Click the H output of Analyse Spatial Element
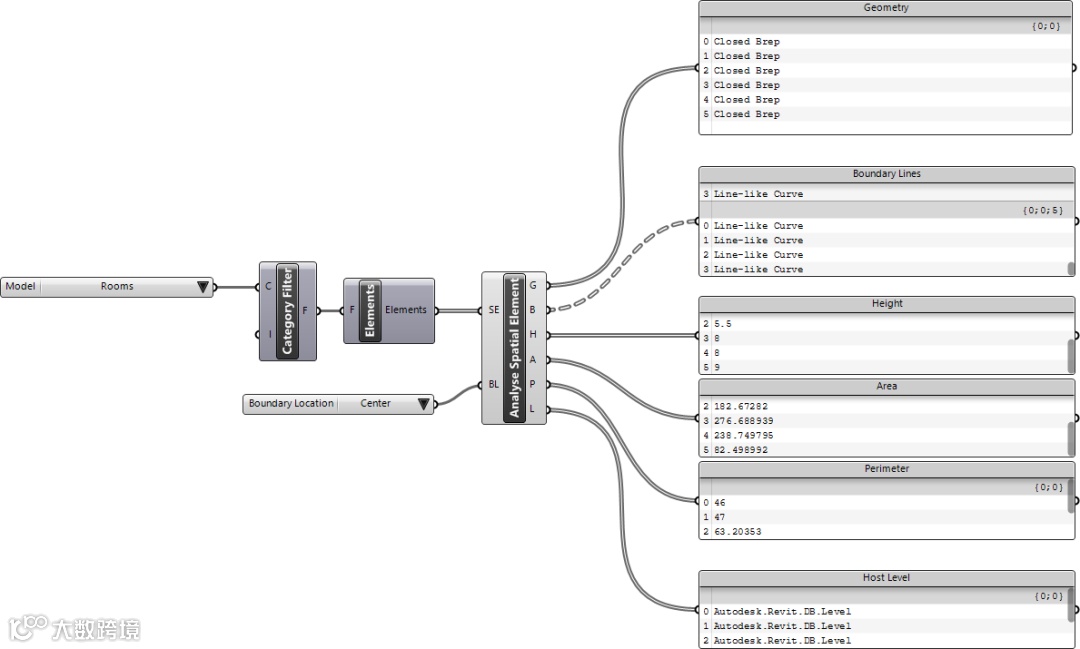1080x649 pixels. click(x=532, y=334)
